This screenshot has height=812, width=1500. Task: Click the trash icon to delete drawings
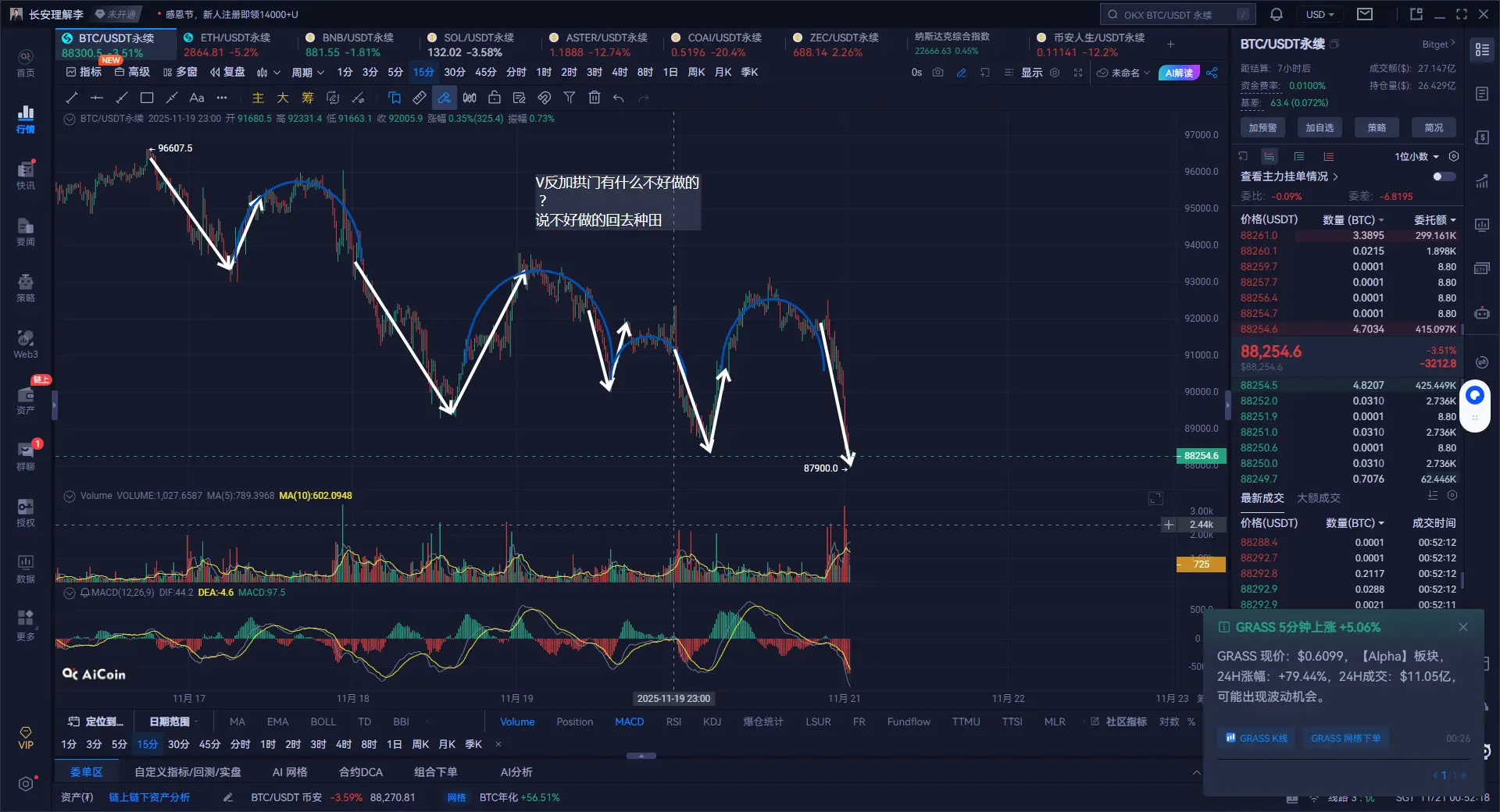(595, 98)
